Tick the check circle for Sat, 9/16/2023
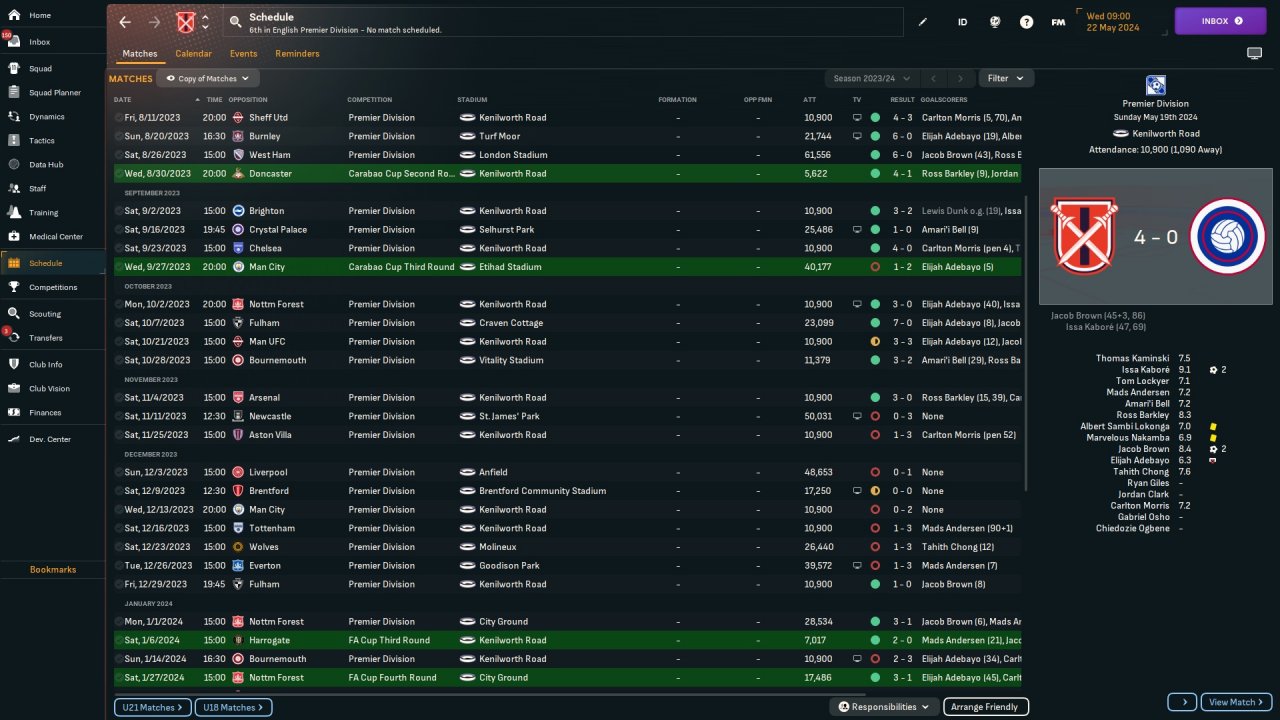1280x720 pixels. [x=119, y=230]
